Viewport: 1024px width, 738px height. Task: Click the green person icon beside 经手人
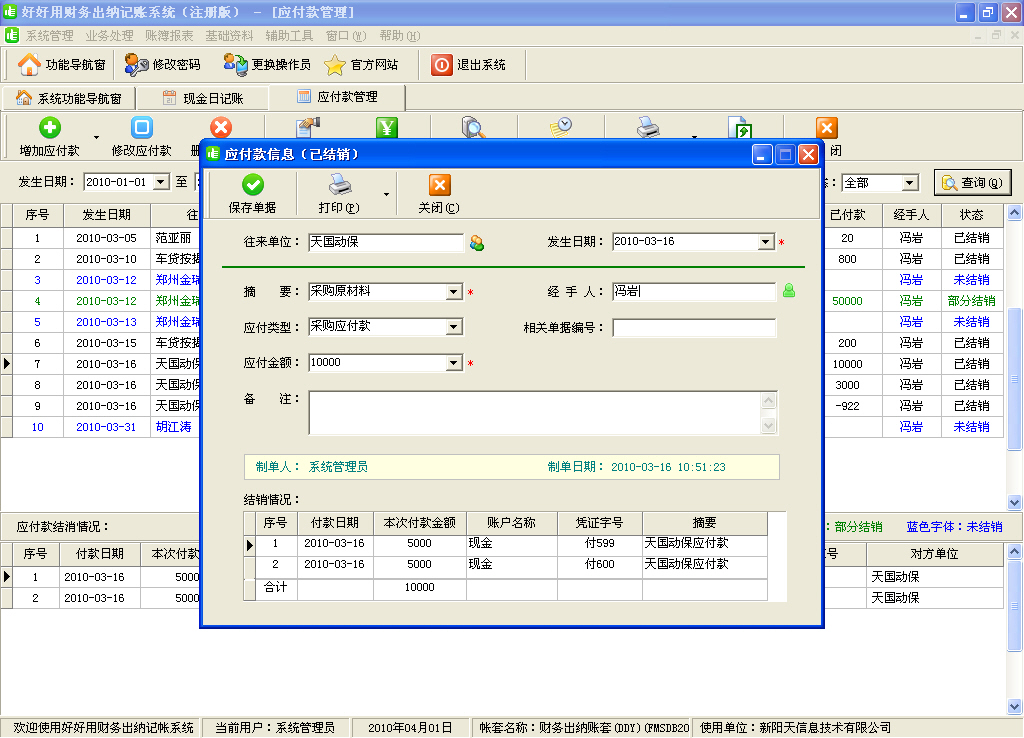tap(789, 292)
